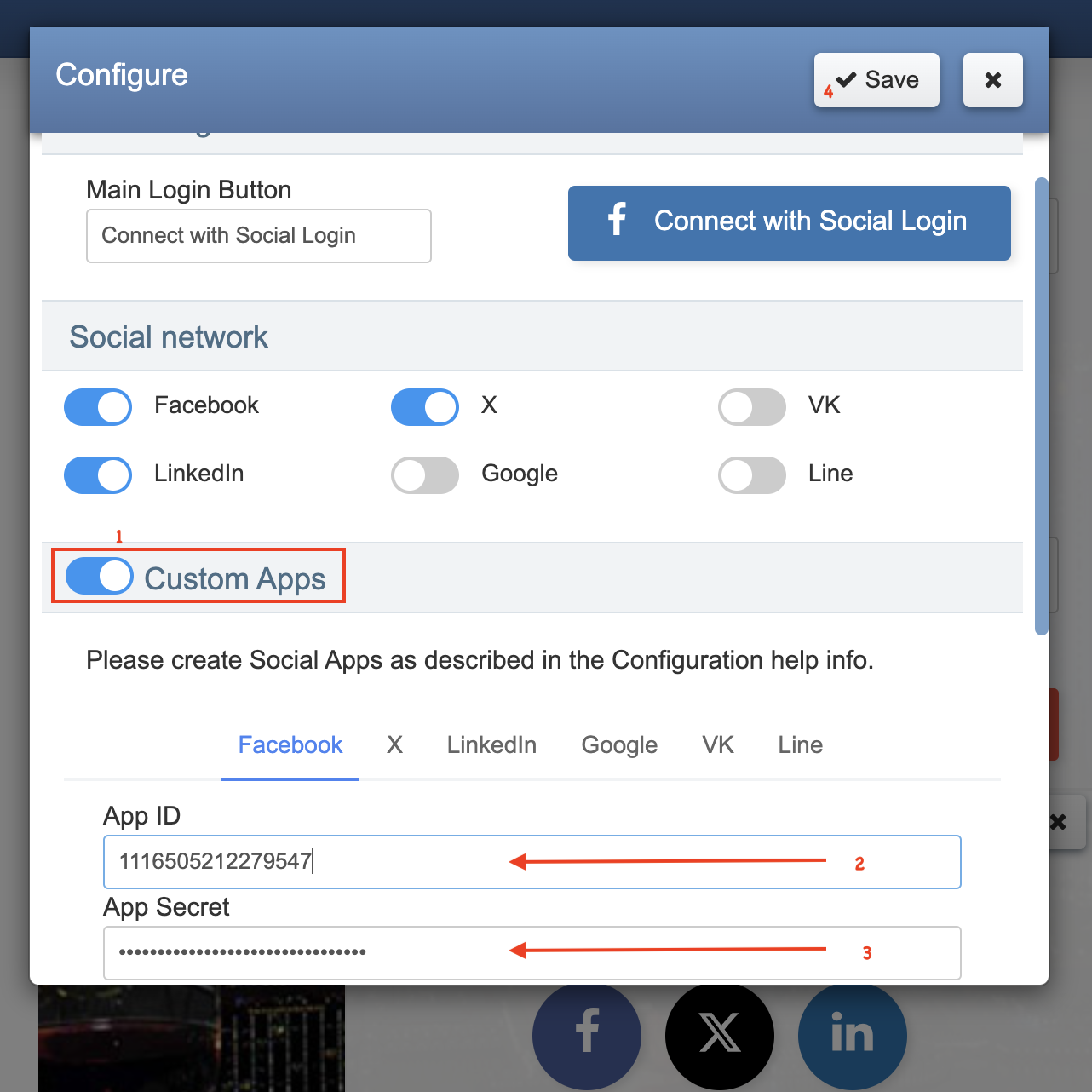This screenshot has height=1092, width=1092.
Task: Click the Connect with Social Login preview button
Action: tap(790, 222)
